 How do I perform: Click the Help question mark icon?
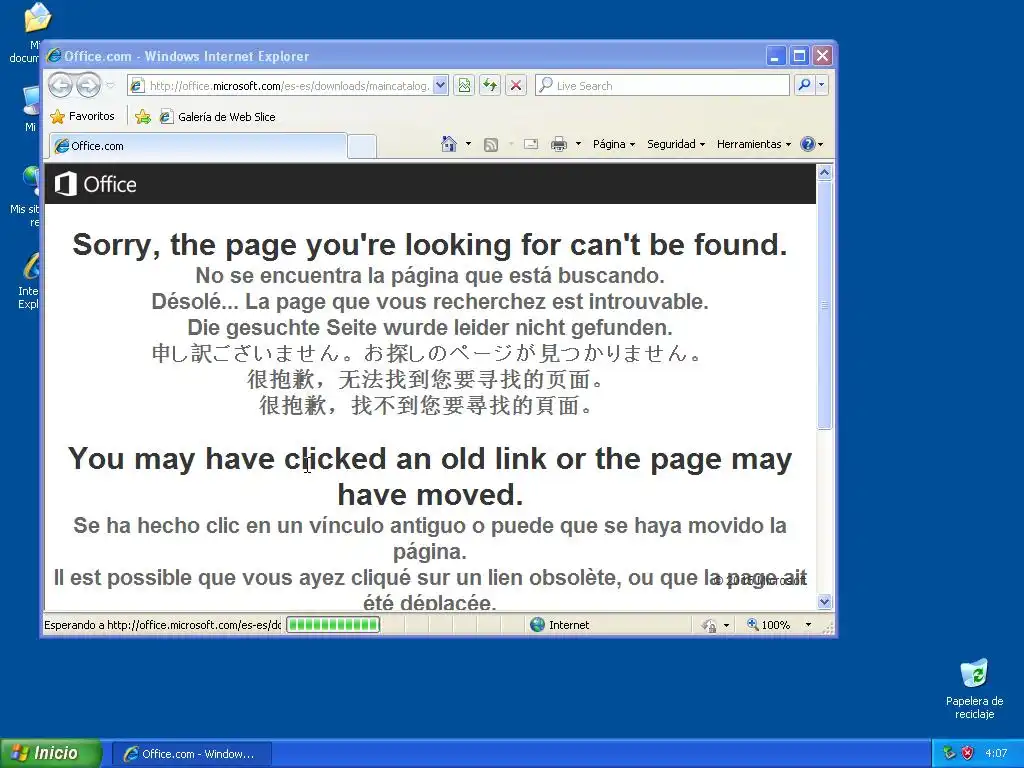pyautogui.click(x=808, y=144)
